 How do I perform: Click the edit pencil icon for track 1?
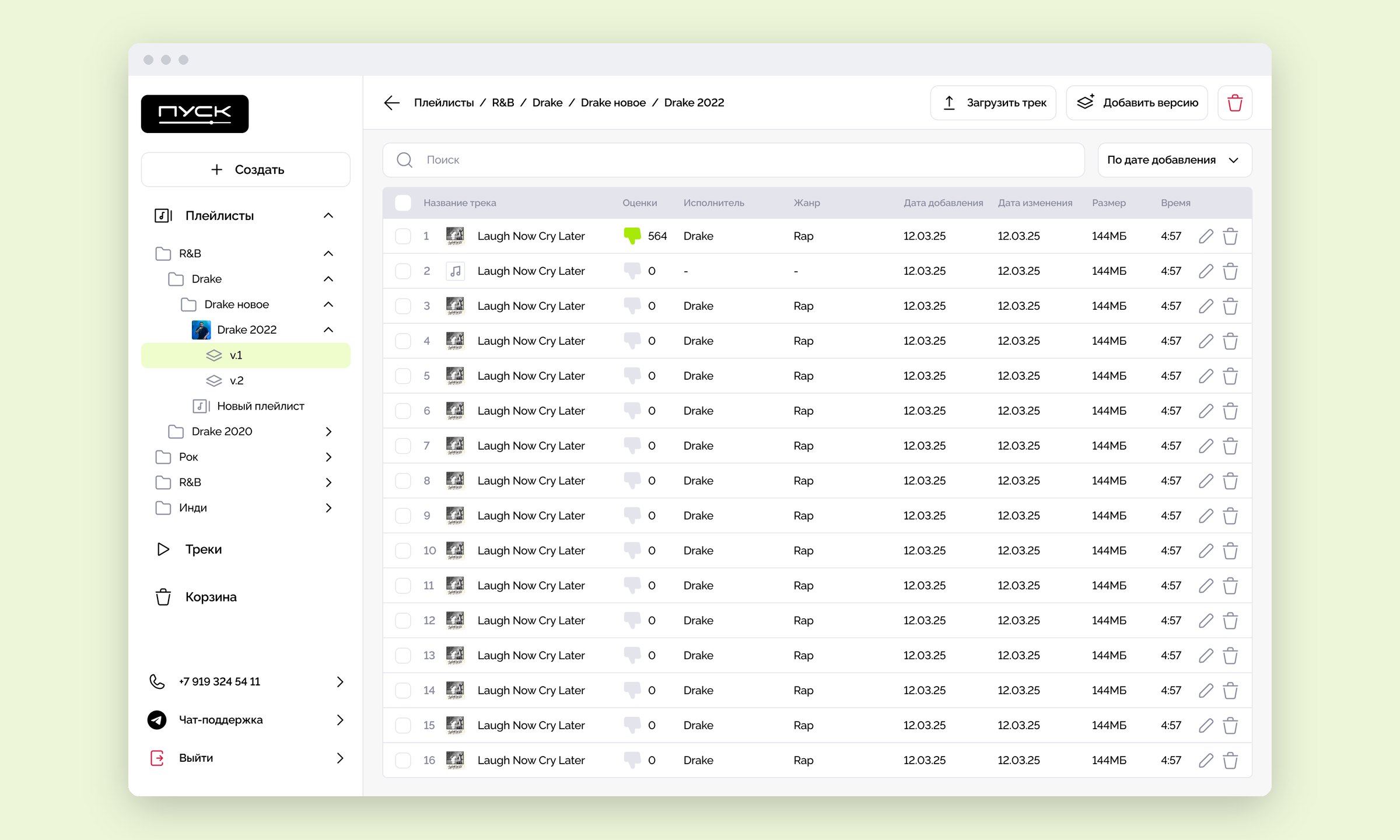[1206, 236]
